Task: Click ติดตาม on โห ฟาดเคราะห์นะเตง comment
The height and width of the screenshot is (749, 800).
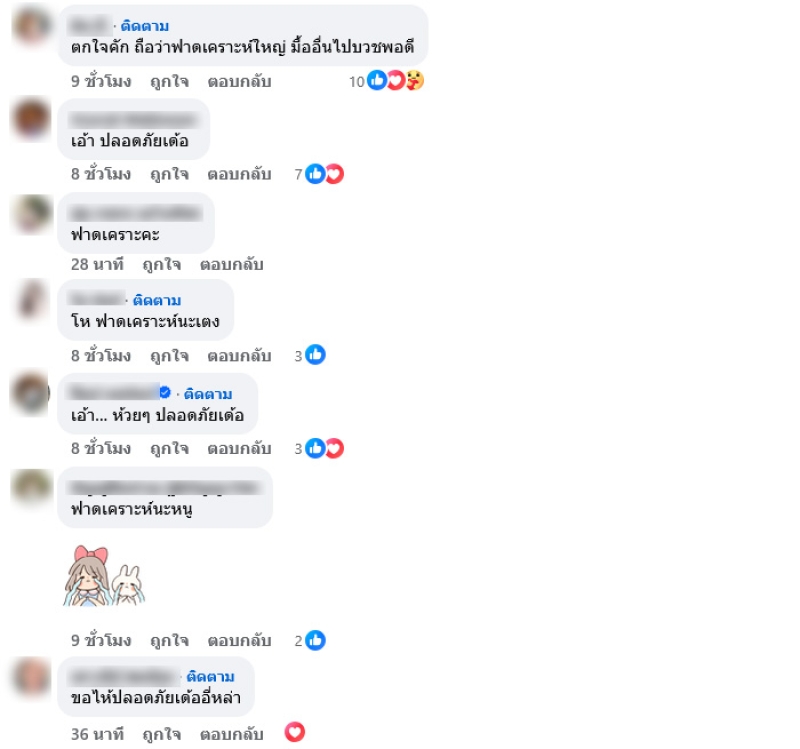Action: pos(157,301)
